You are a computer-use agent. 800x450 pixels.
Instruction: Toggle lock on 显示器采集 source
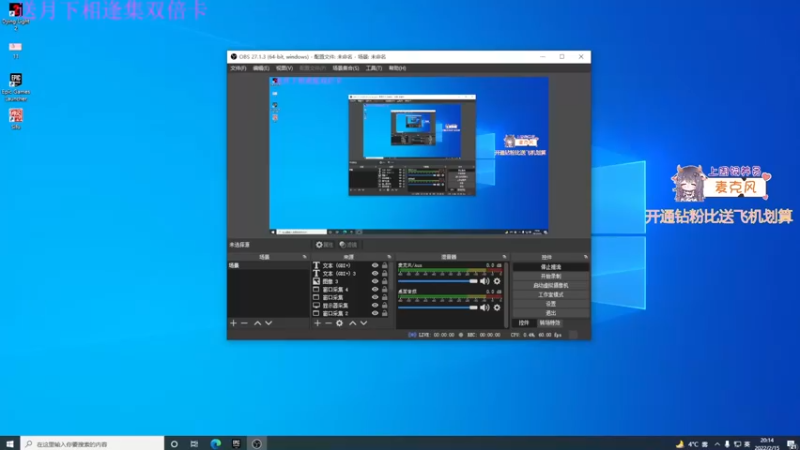click(385, 305)
